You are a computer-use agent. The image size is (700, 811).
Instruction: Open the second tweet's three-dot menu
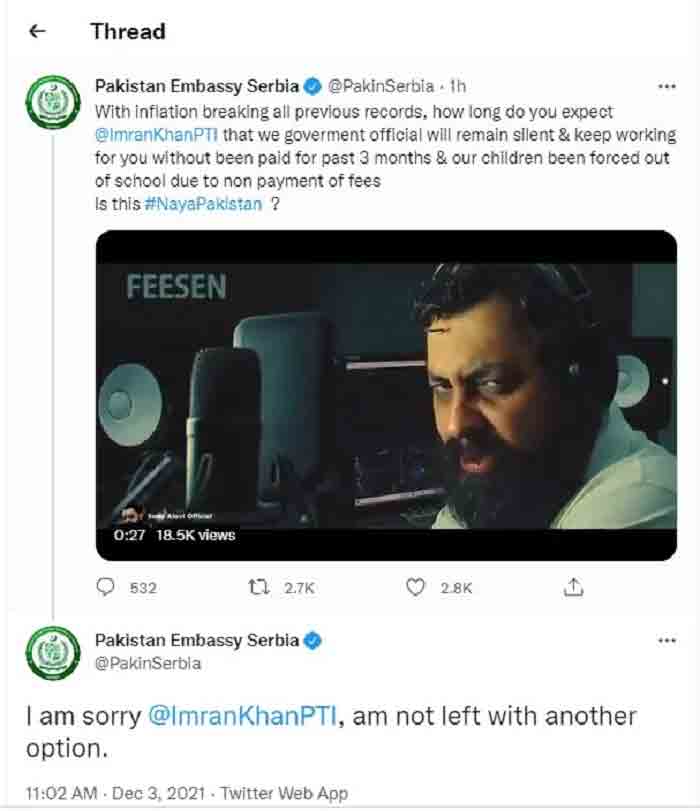[x=664, y=640]
